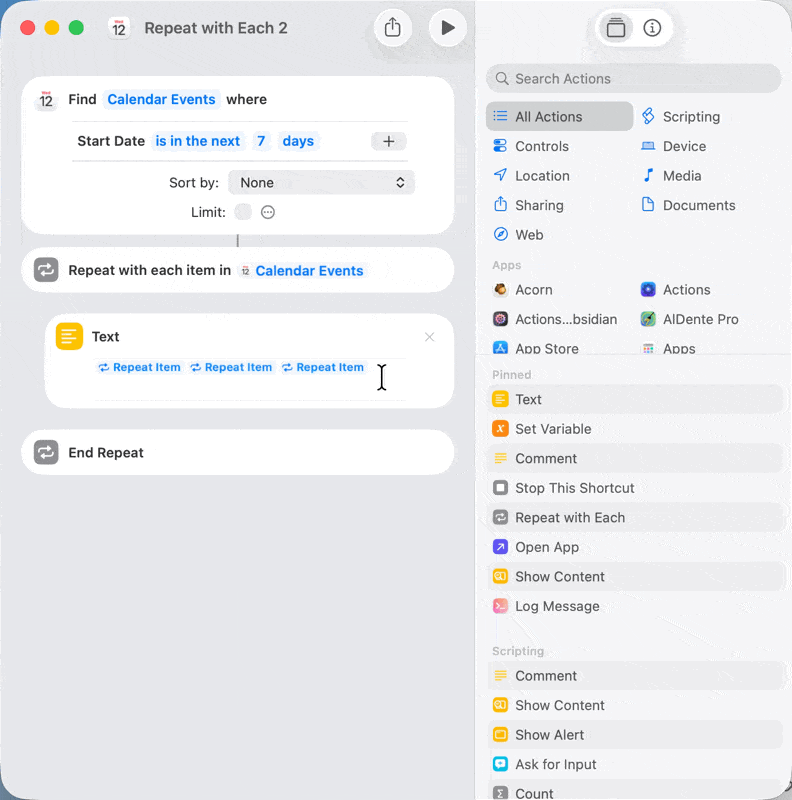Show shortcut details info icon
The height and width of the screenshot is (800, 792).
[652, 28]
